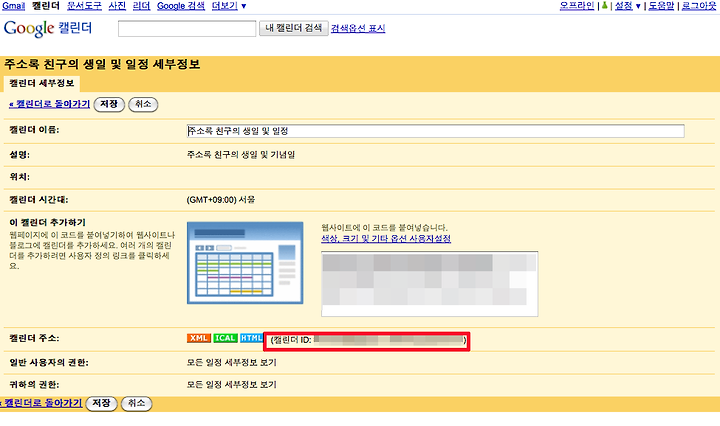The height and width of the screenshot is (426, 720).
Task: Click the bottom 취소 button
Action: point(136,403)
